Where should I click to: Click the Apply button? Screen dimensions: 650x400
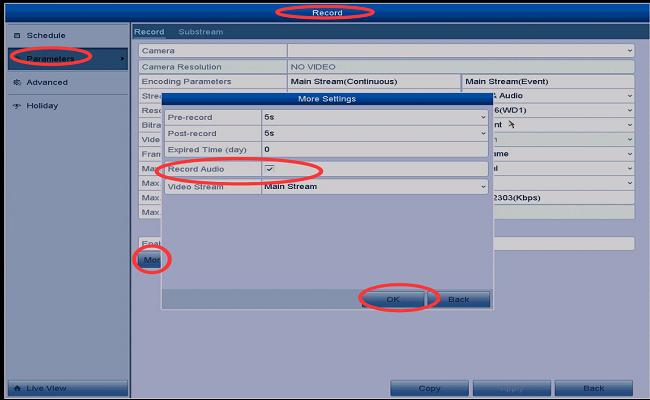(512, 388)
